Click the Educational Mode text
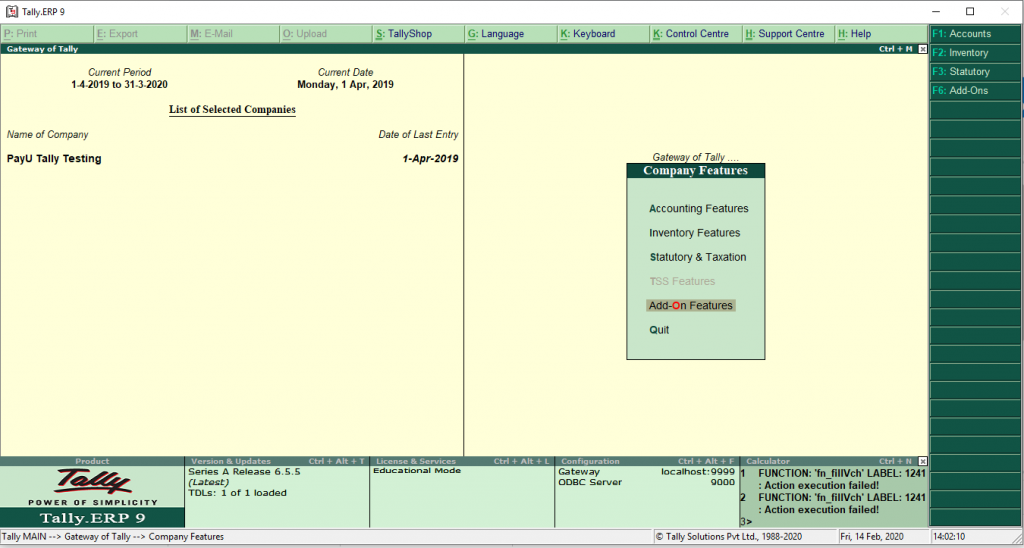 [417, 471]
